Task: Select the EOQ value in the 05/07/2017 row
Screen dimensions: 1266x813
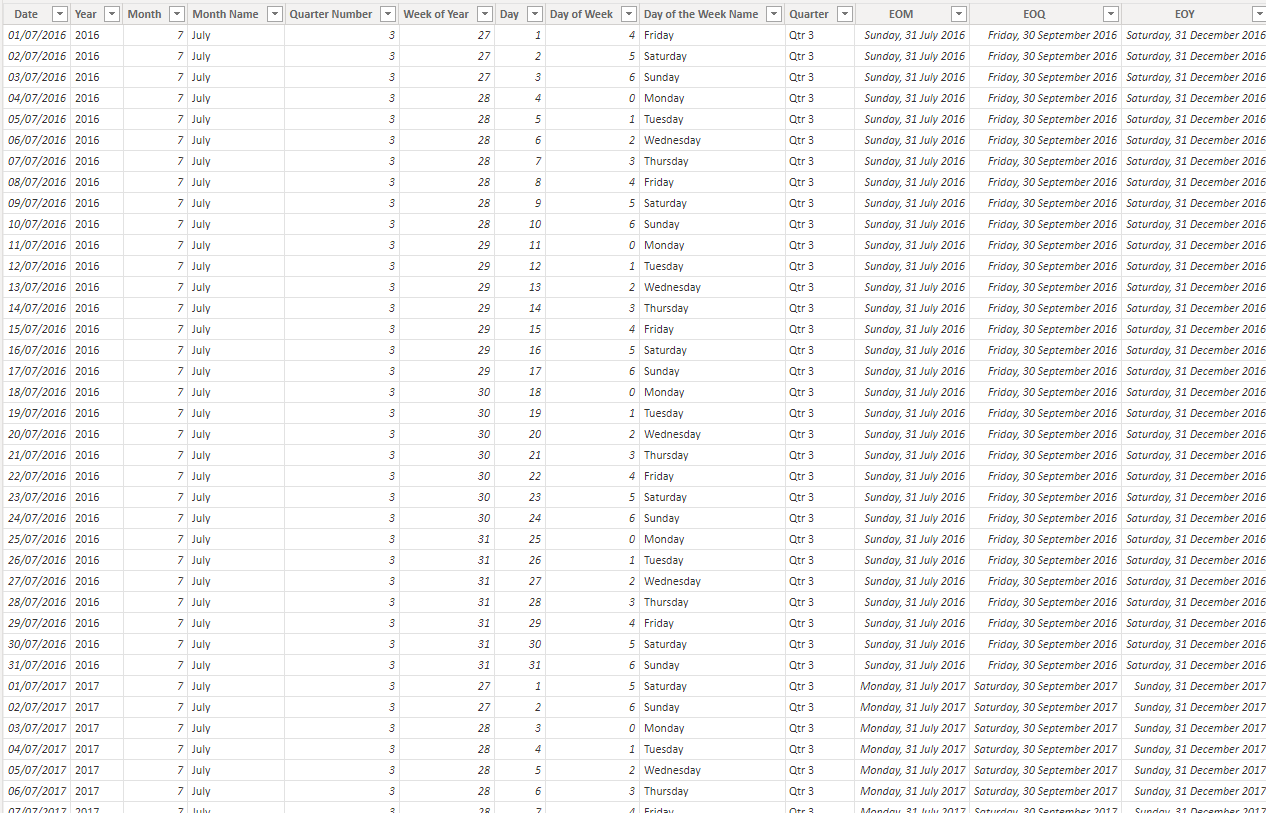Action: coord(1046,770)
